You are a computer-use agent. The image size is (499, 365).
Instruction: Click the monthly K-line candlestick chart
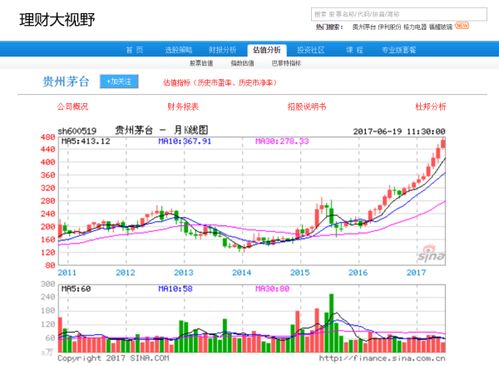[252, 201]
